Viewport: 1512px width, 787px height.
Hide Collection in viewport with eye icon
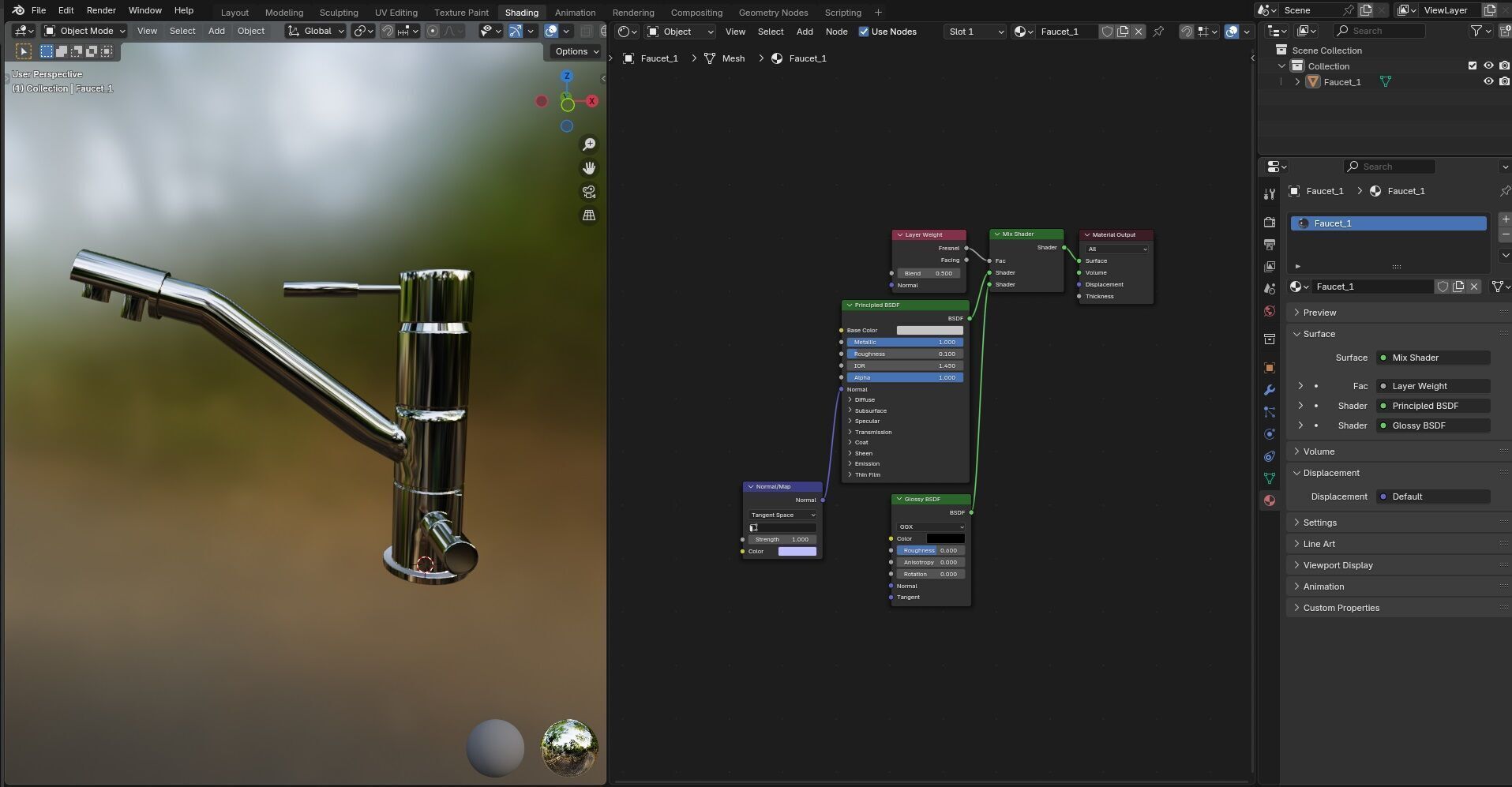point(1488,66)
